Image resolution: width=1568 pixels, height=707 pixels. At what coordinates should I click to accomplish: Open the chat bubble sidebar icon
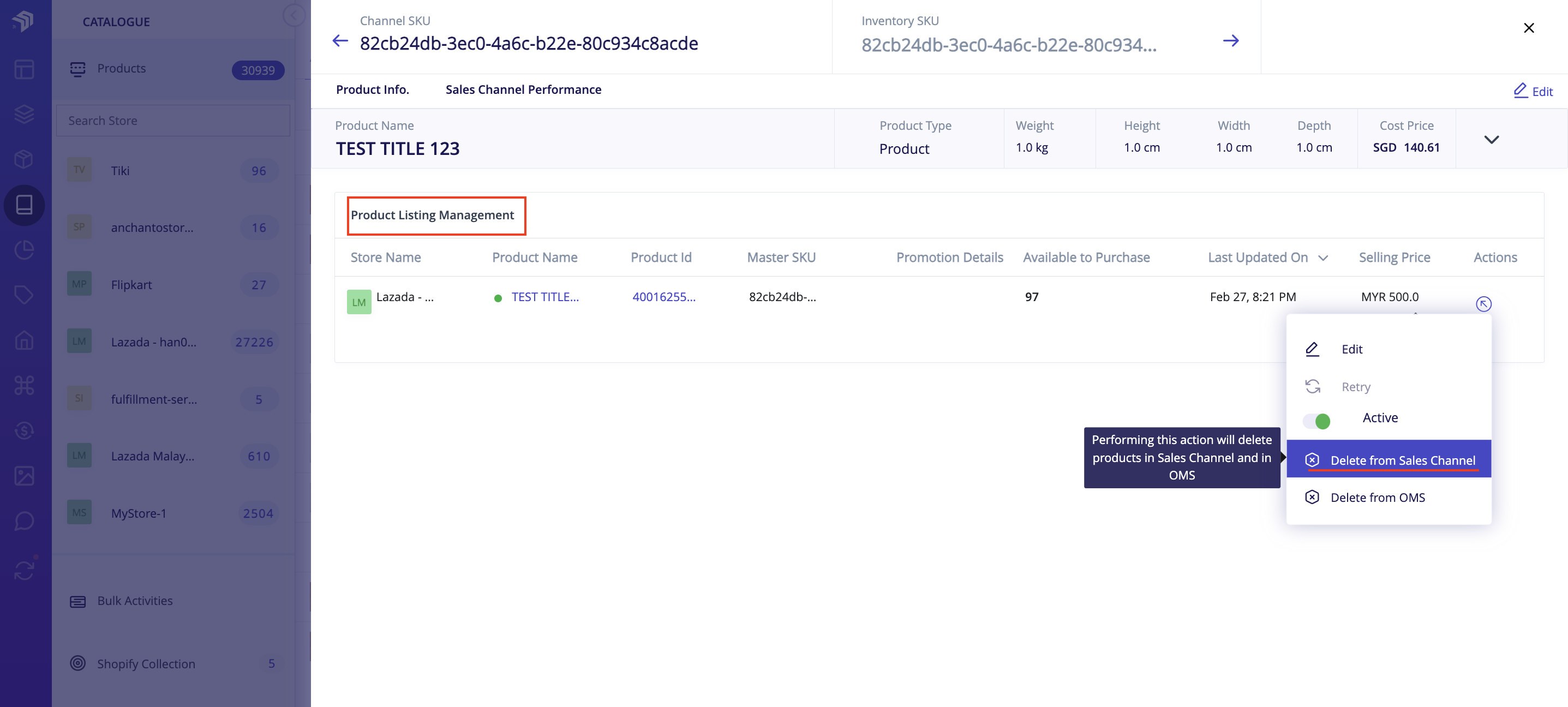[x=24, y=521]
